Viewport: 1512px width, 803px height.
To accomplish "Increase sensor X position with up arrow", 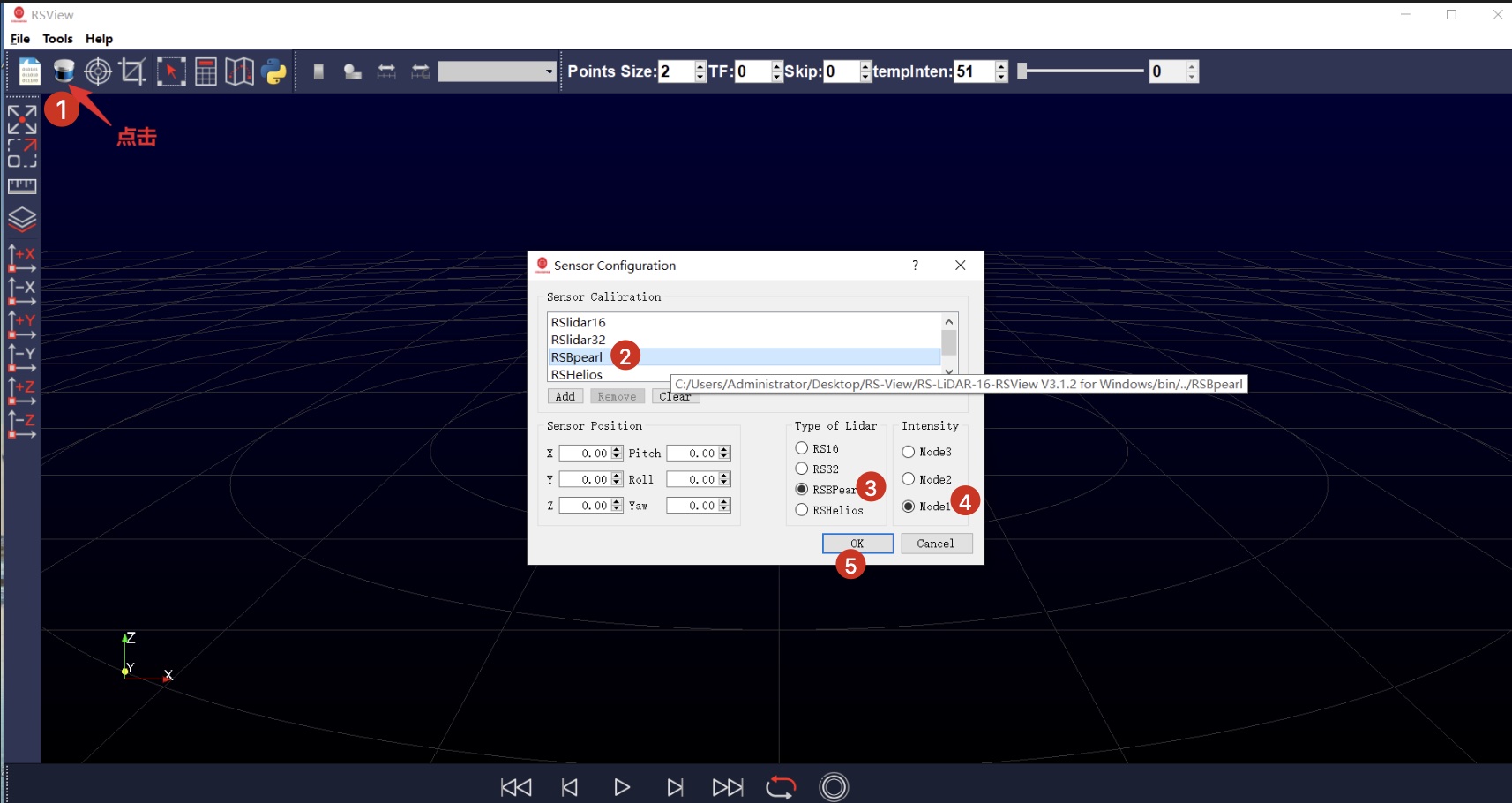I will tap(617, 450).
